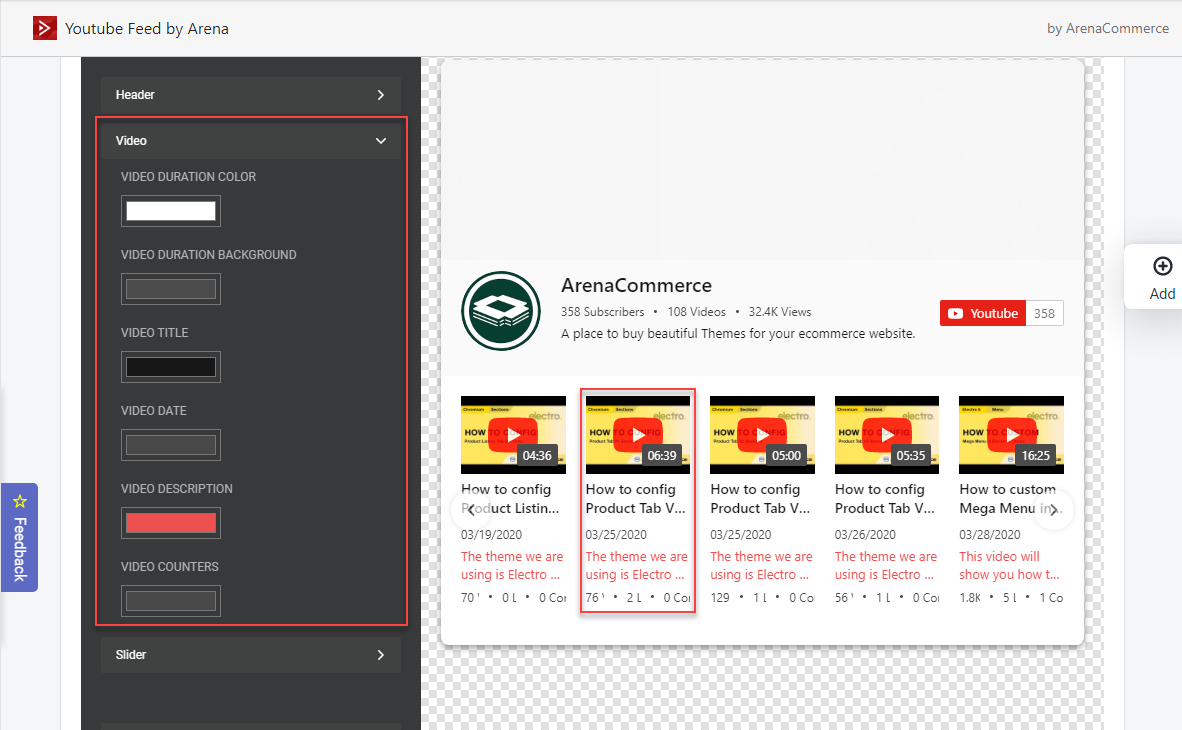Open the Feedback side tab

coord(20,537)
